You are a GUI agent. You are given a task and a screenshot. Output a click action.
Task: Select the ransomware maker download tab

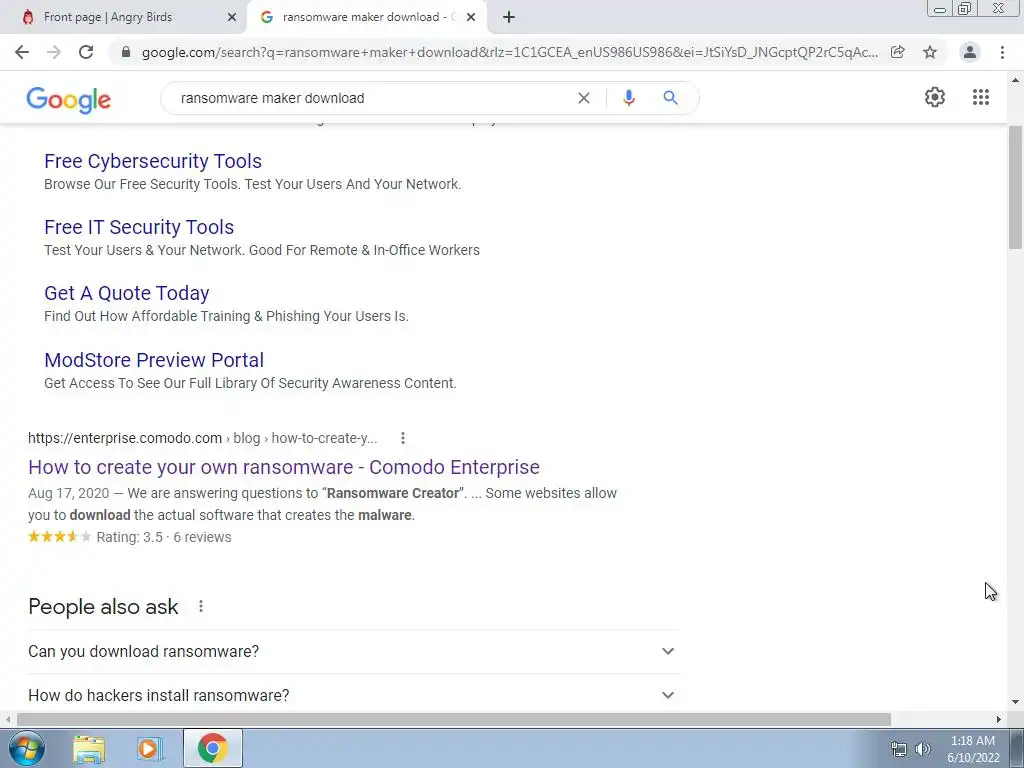[367, 18]
